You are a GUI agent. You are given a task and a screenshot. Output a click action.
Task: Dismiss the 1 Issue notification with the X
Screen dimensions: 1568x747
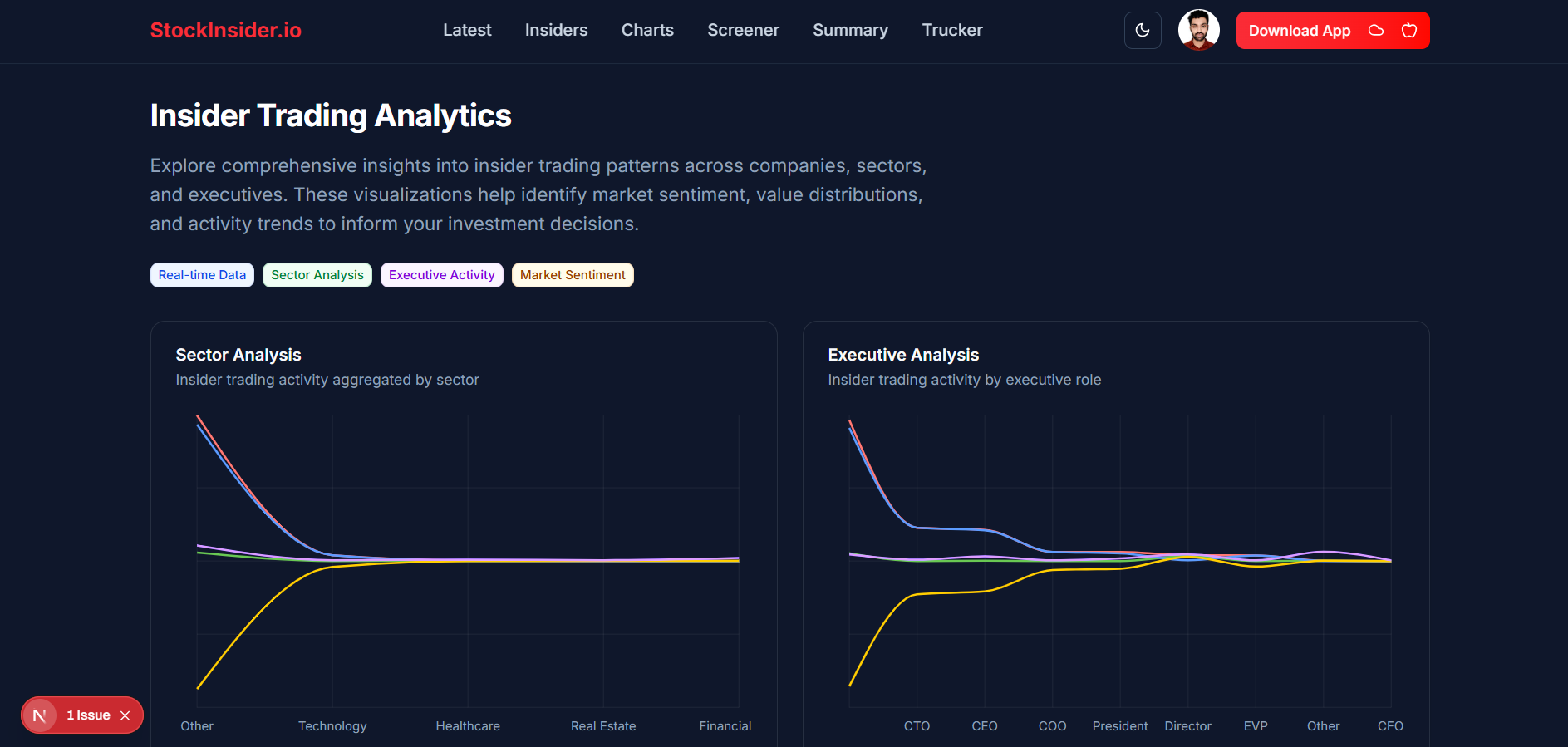point(125,715)
